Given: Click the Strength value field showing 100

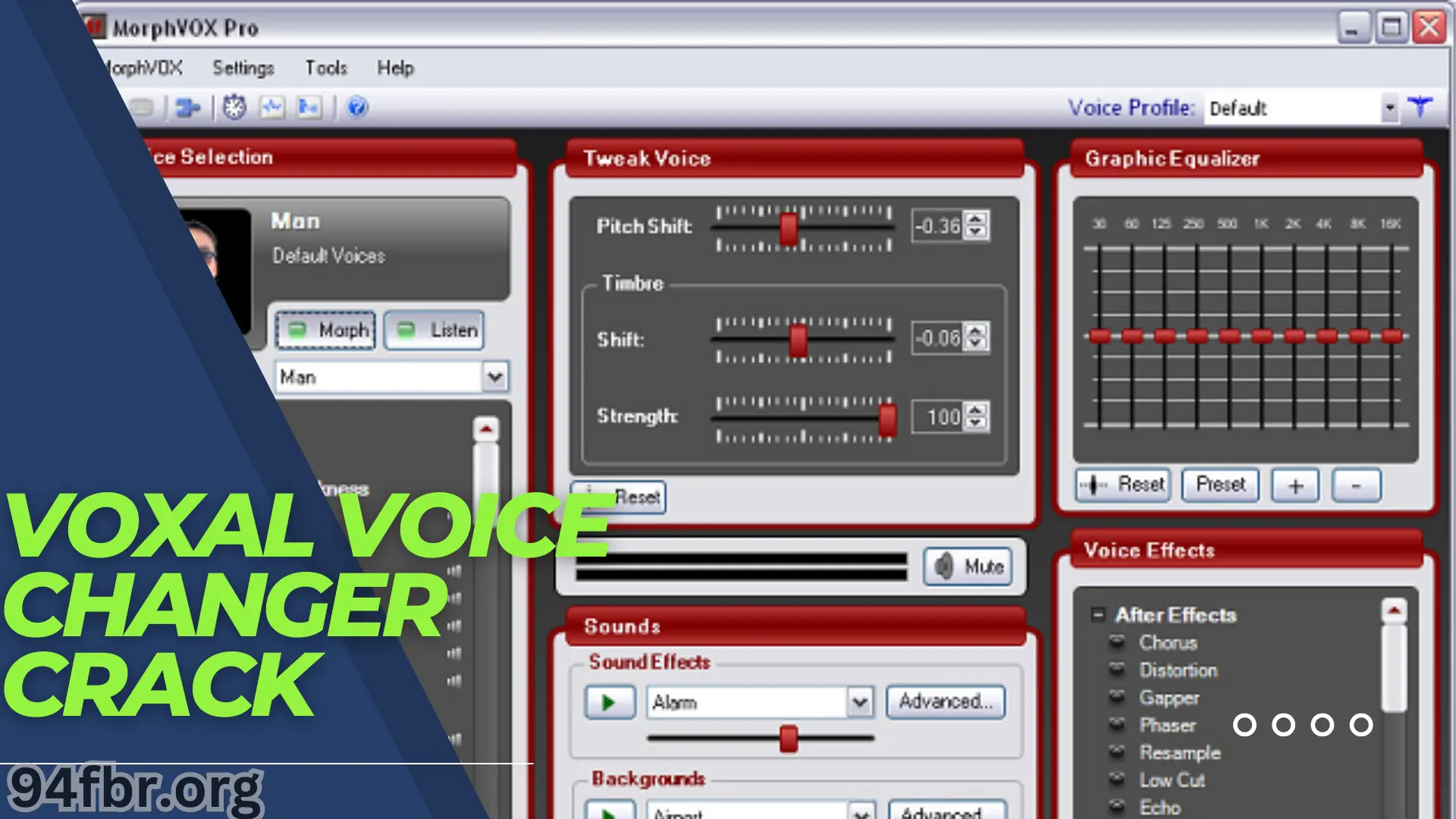Looking at the screenshot, I should click(x=937, y=416).
